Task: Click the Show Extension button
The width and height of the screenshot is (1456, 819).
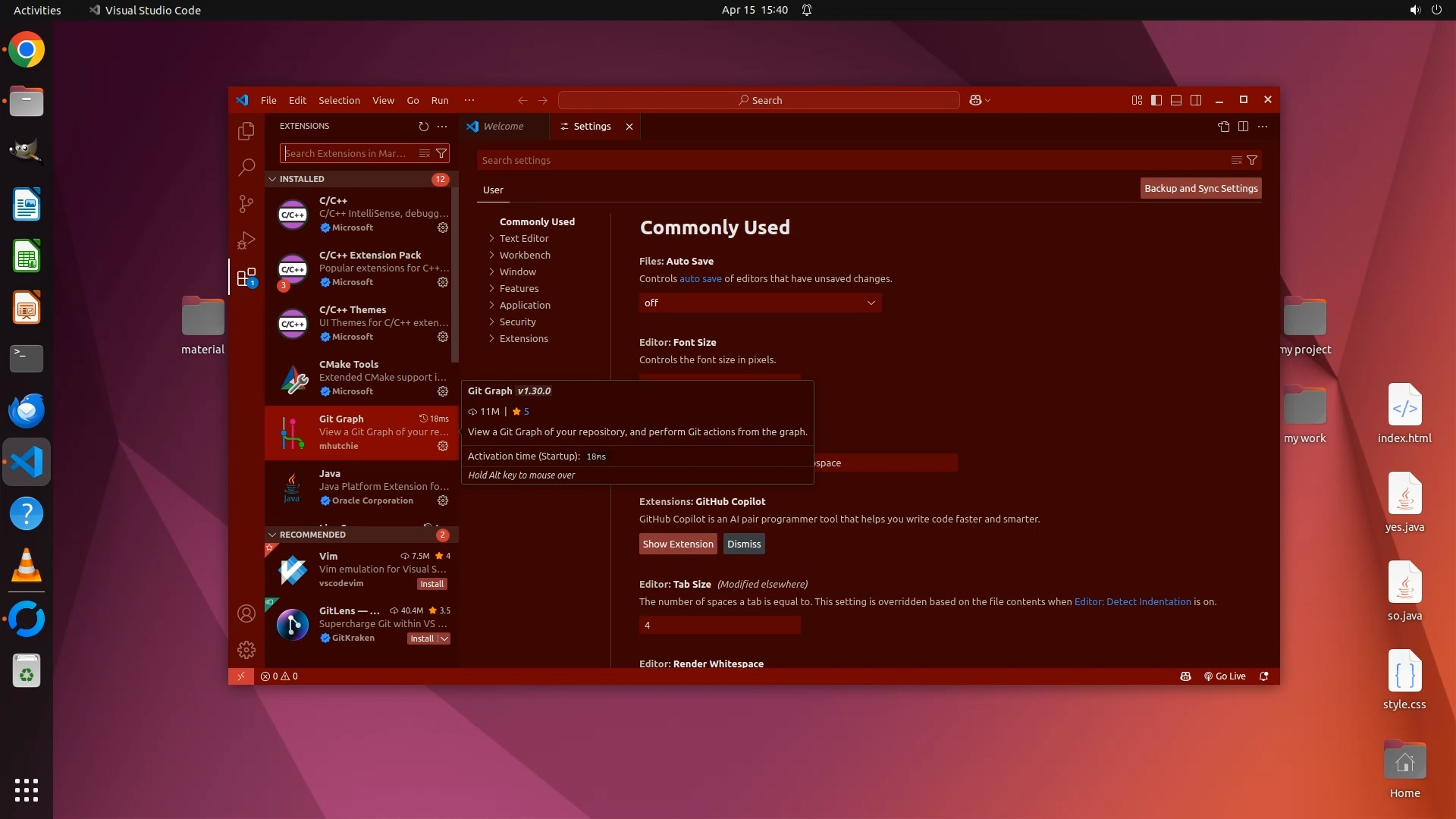Action: tap(677, 544)
